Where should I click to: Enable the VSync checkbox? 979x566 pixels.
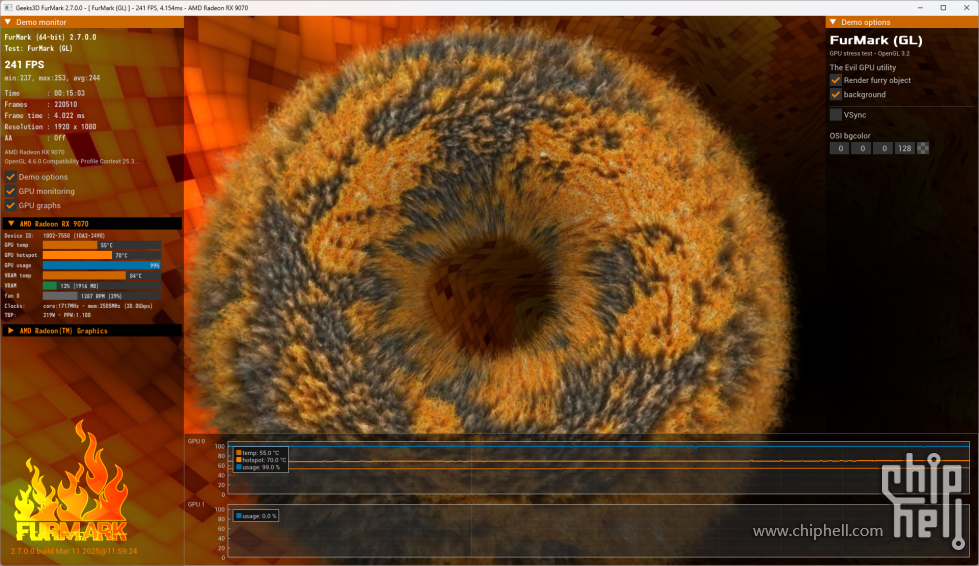[x=835, y=115]
